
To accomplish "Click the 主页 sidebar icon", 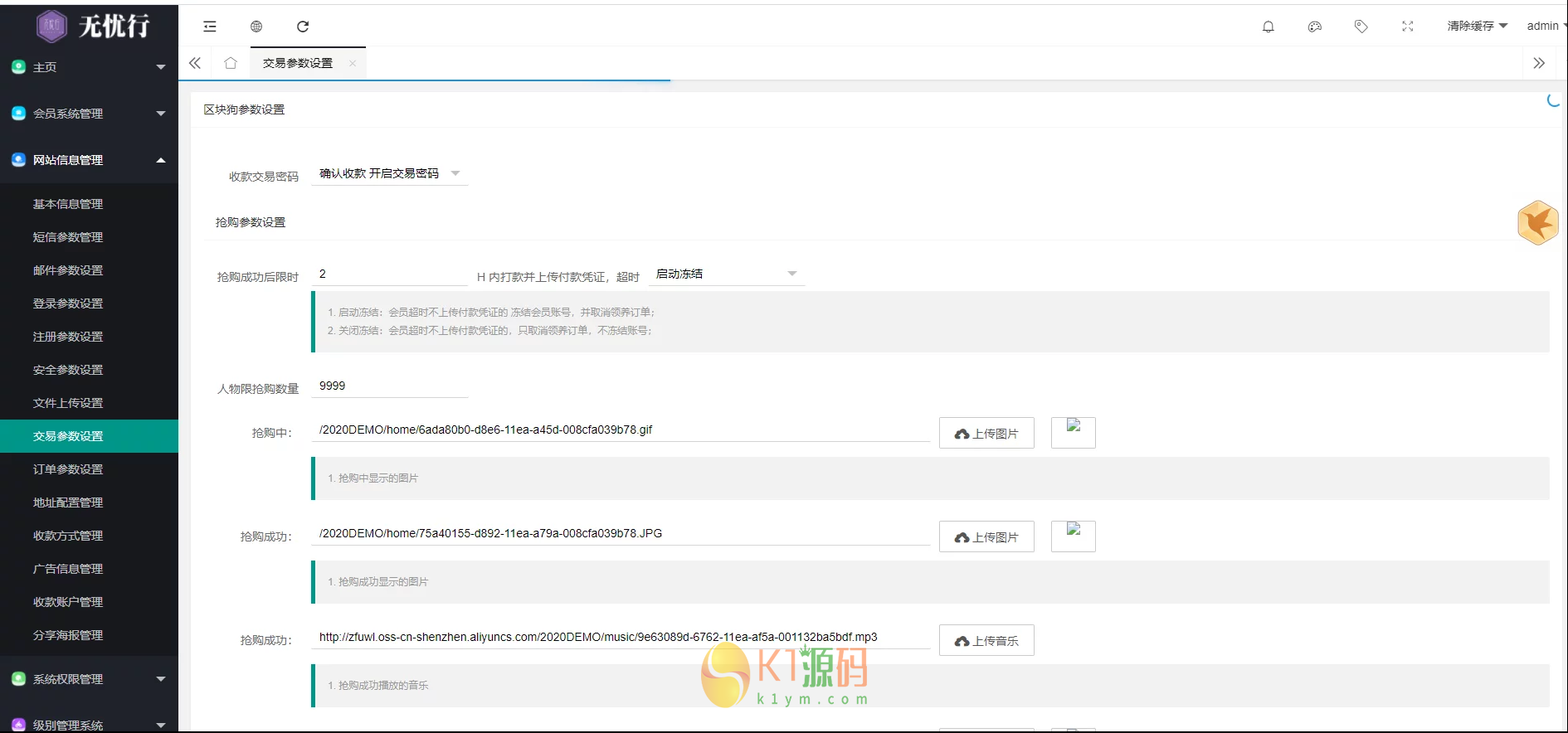I will tap(18, 67).
